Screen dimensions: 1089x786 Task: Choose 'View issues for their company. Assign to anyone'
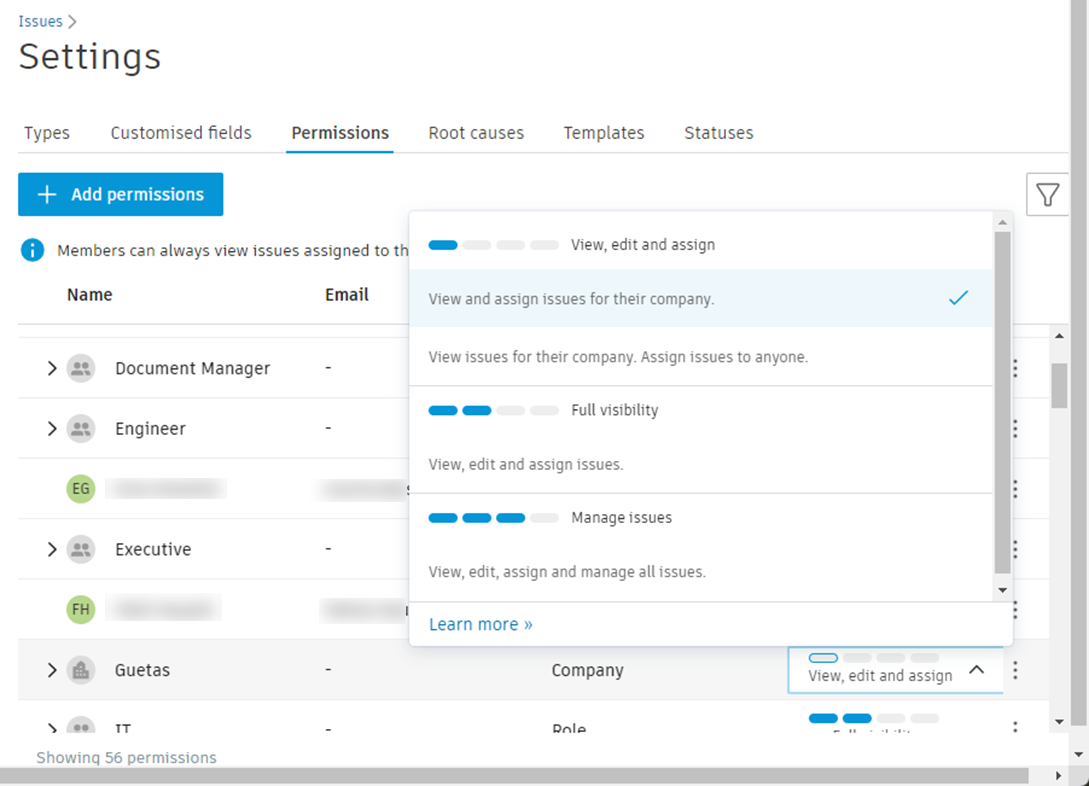(x=701, y=356)
